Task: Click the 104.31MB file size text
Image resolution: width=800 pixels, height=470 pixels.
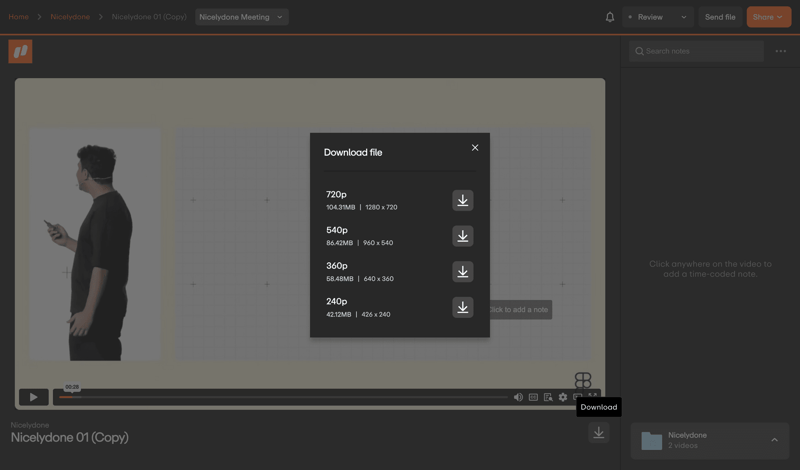Action: [x=340, y=207]
